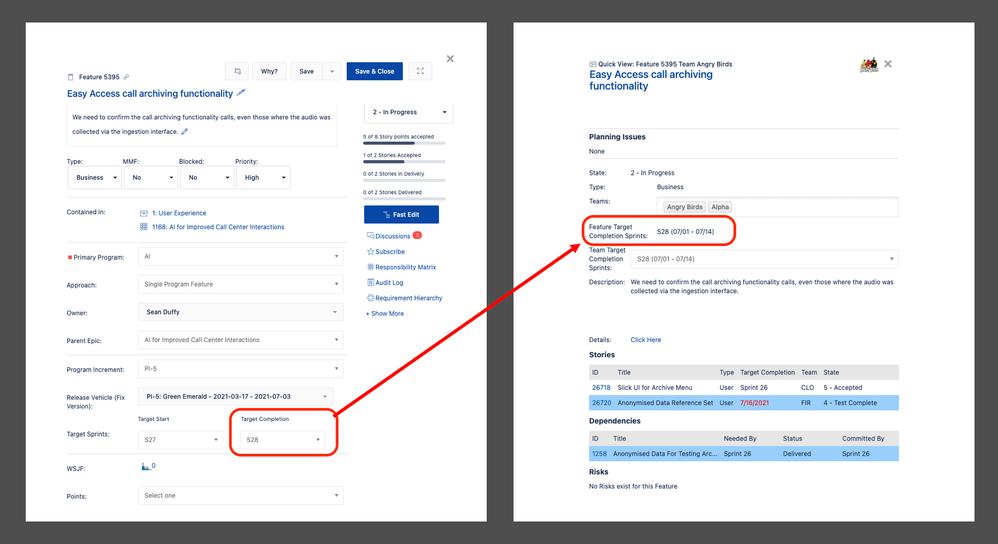Open the Release Vehicle dropdown
The image size is (998, 544).
pos(235,396)
